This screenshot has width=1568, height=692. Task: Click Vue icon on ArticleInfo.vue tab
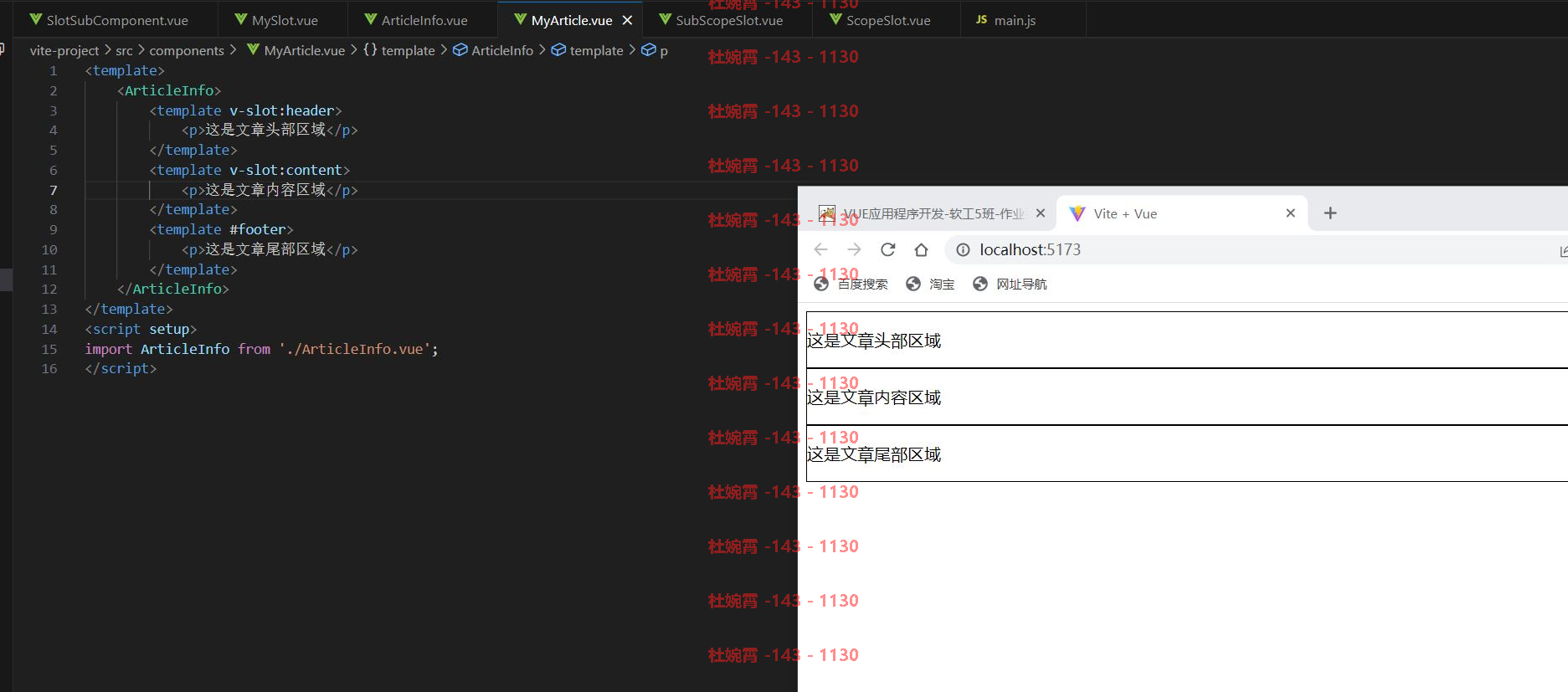click(371, 19)
